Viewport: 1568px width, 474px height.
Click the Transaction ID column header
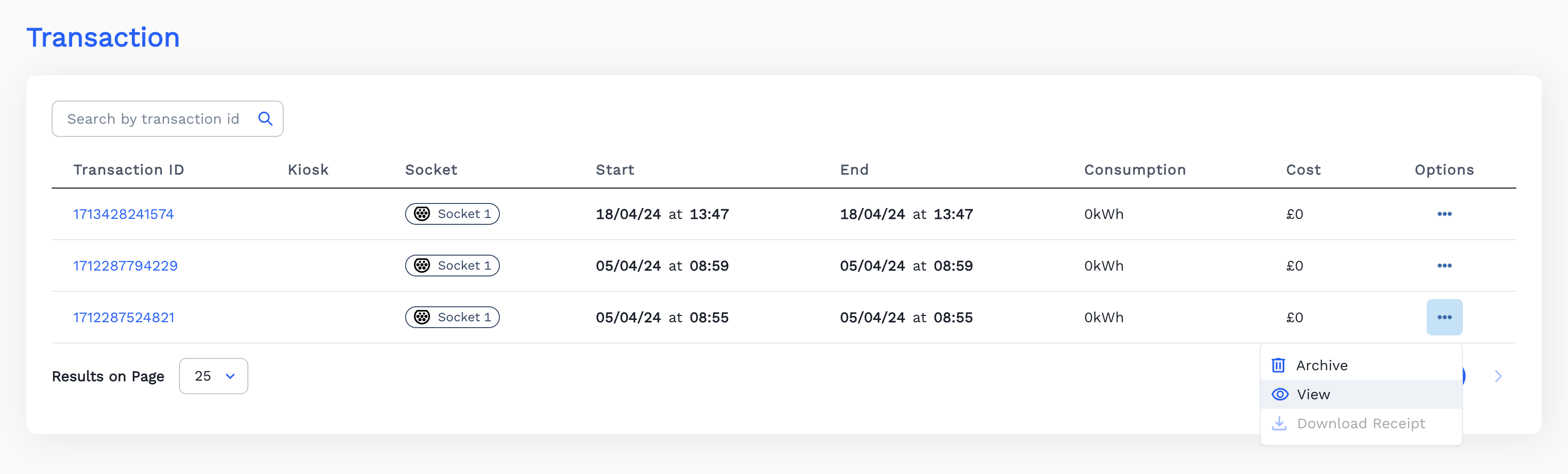click(128, 170)
